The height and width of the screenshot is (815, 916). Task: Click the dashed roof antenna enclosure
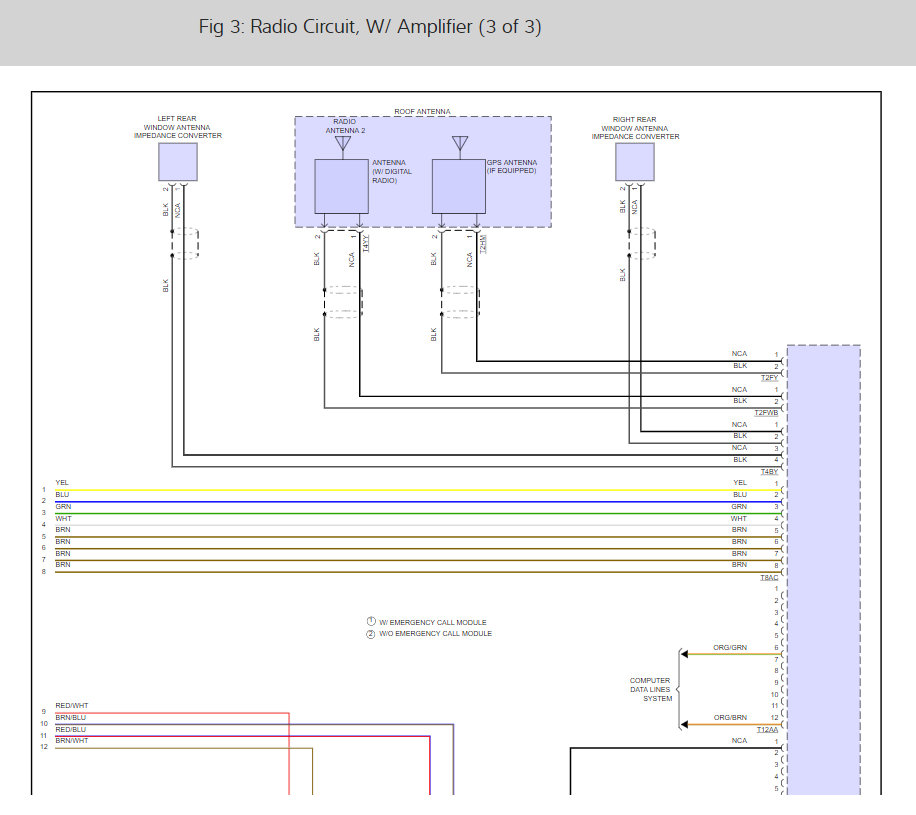point(424,172)
